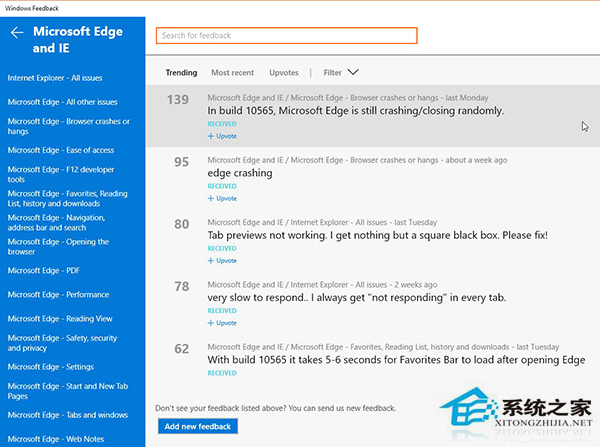Image resolution: width=600 pixels, height=447 pixels.
Task: Select Navigation, address bar and search category
Action: (x=56, y=223)
